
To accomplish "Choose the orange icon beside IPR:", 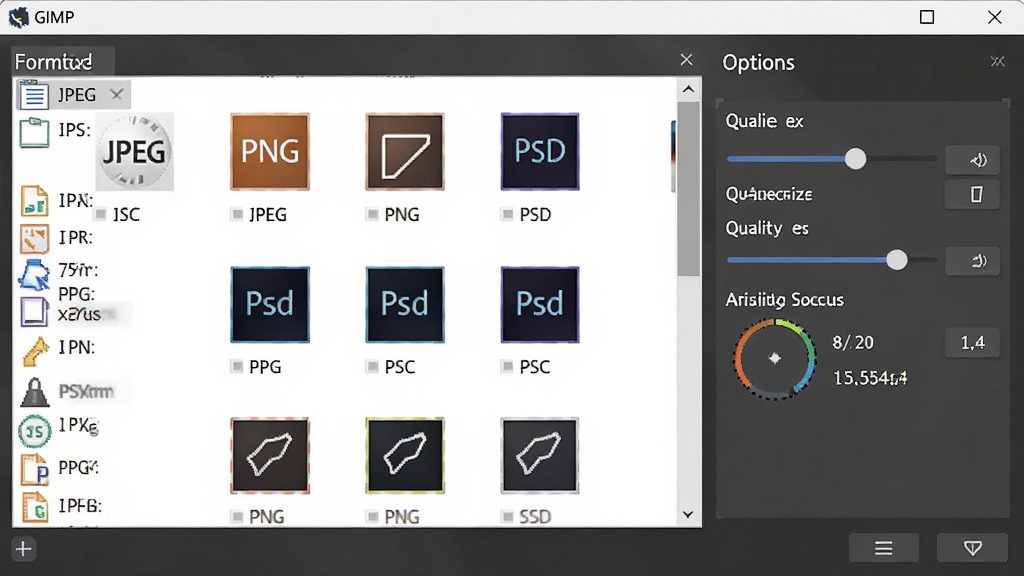I will [35, 238].
